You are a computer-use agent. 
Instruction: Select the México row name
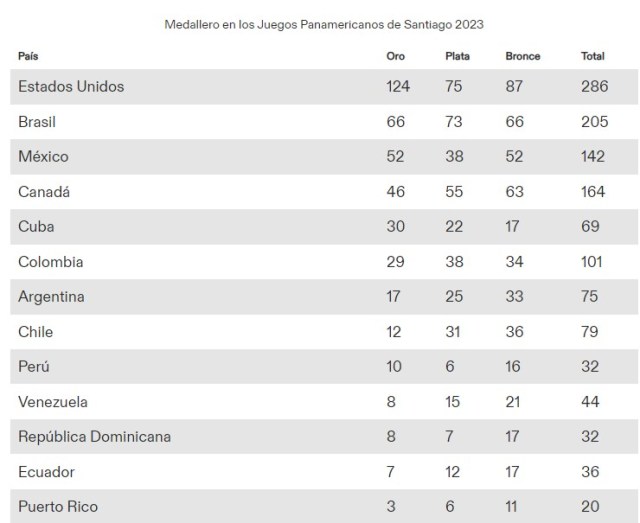click(43, 157)
